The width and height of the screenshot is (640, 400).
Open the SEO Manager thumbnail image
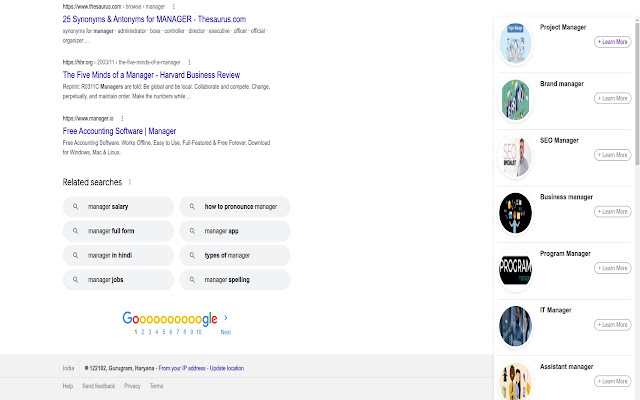click(516, 157)
